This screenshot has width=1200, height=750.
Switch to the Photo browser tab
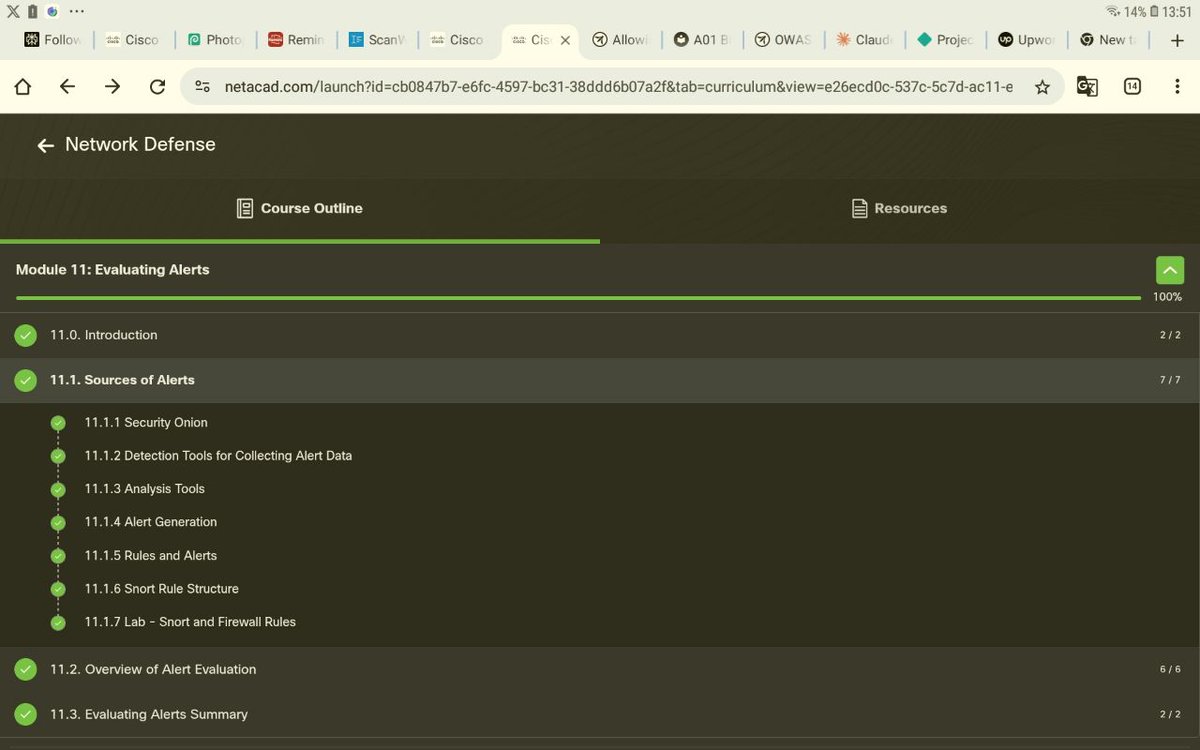click(215, 40)
